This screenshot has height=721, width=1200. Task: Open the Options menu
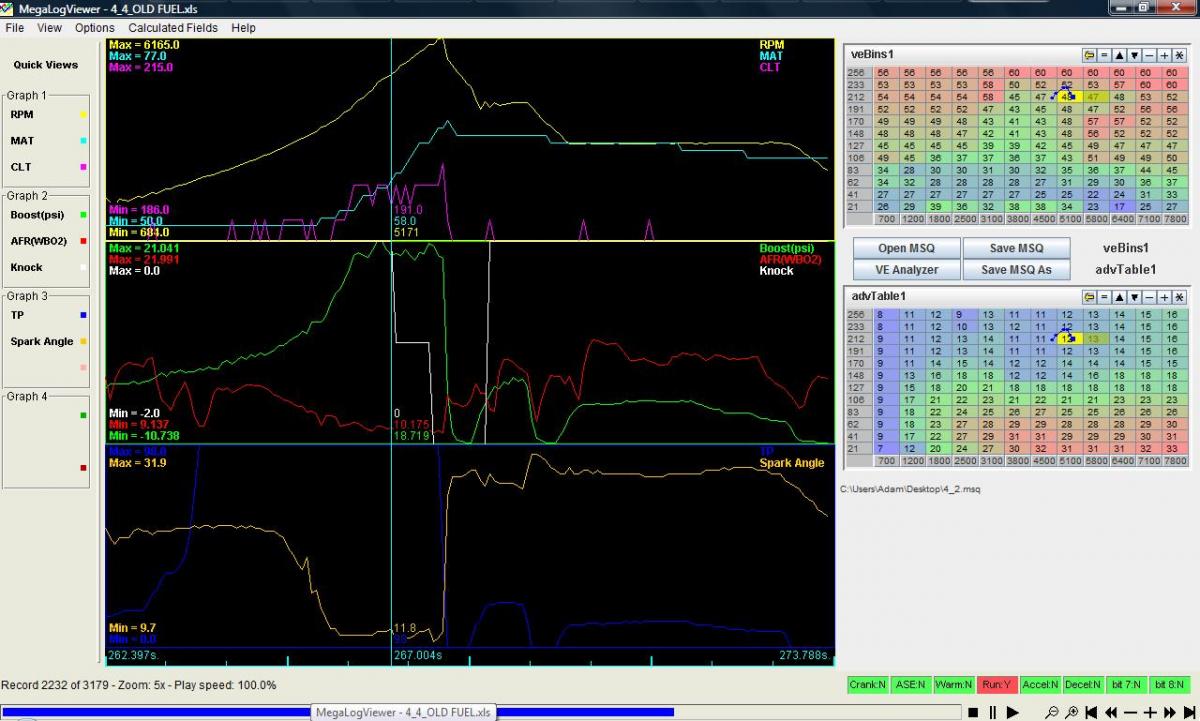pyautogui.click(x=94, y=28)
